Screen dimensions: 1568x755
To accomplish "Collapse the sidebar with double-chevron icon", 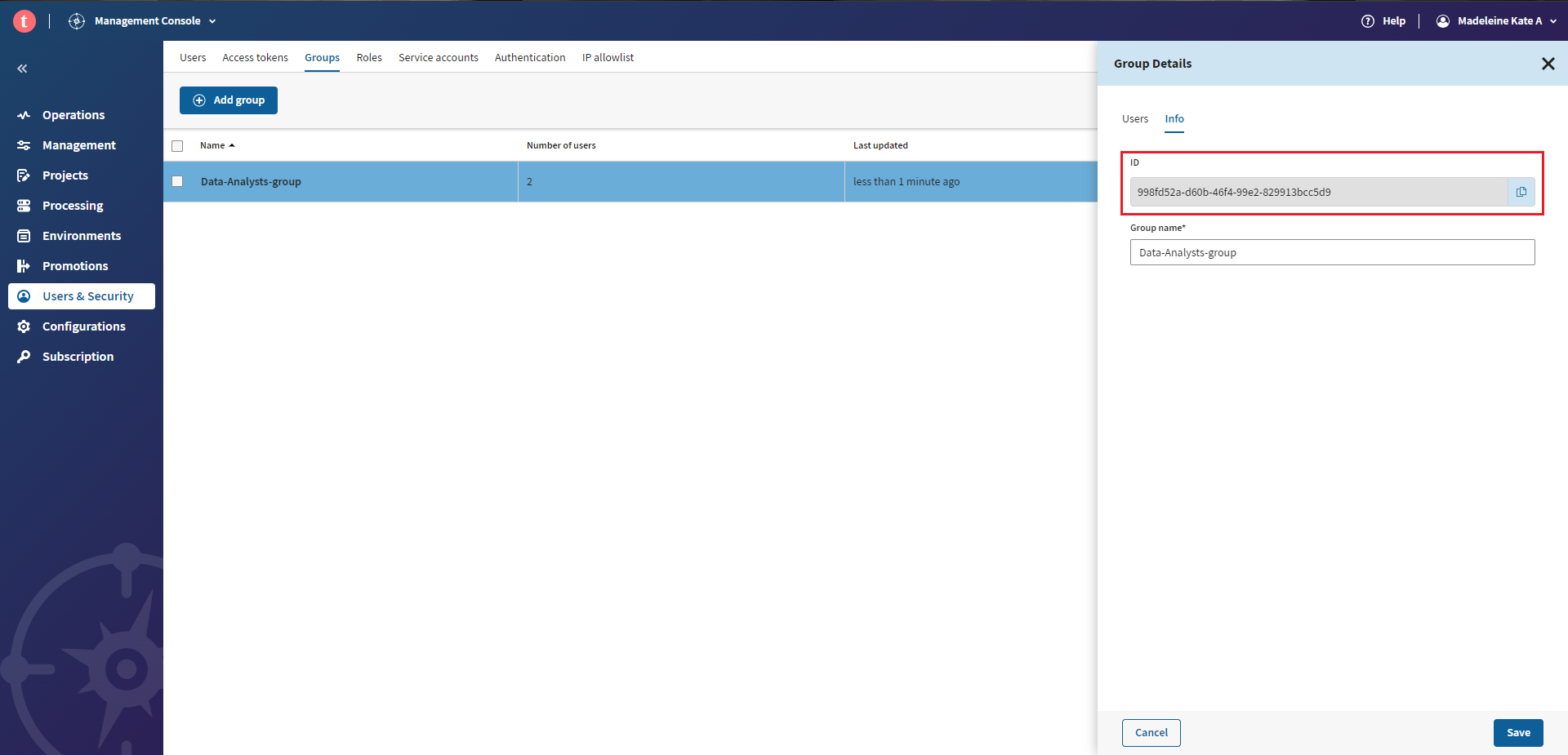I will [x=22, y=69].
